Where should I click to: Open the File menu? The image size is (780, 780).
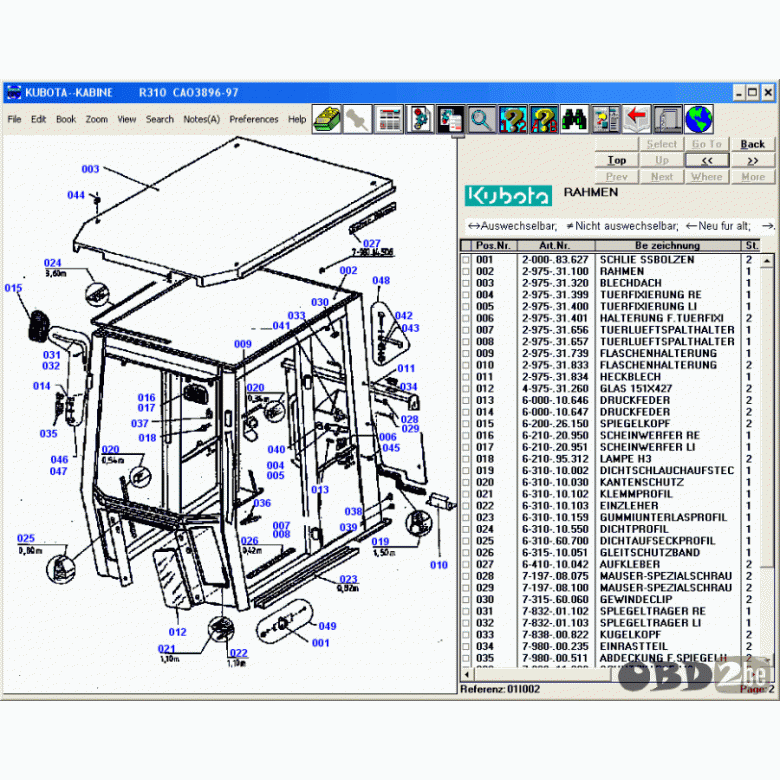click(14, 119)
